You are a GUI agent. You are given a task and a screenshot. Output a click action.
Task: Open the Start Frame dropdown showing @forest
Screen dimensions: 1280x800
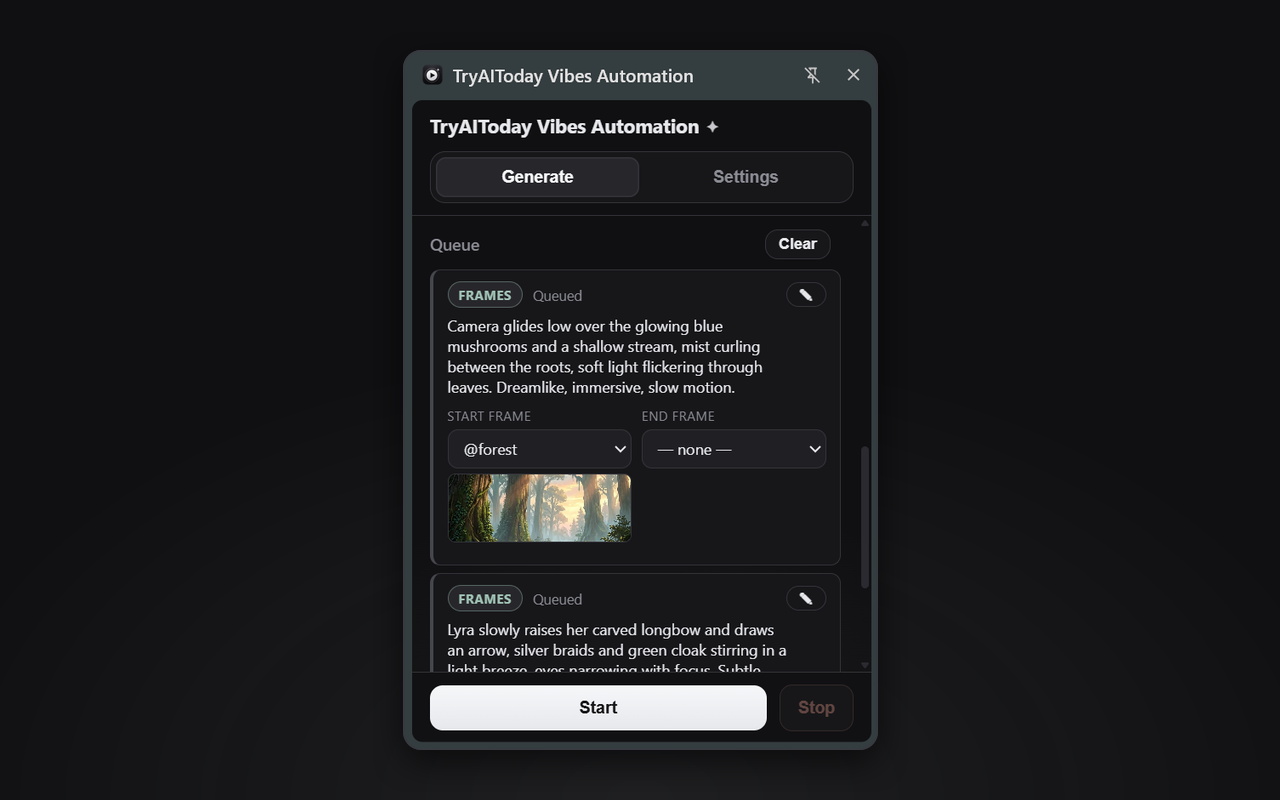click(540, 449)
